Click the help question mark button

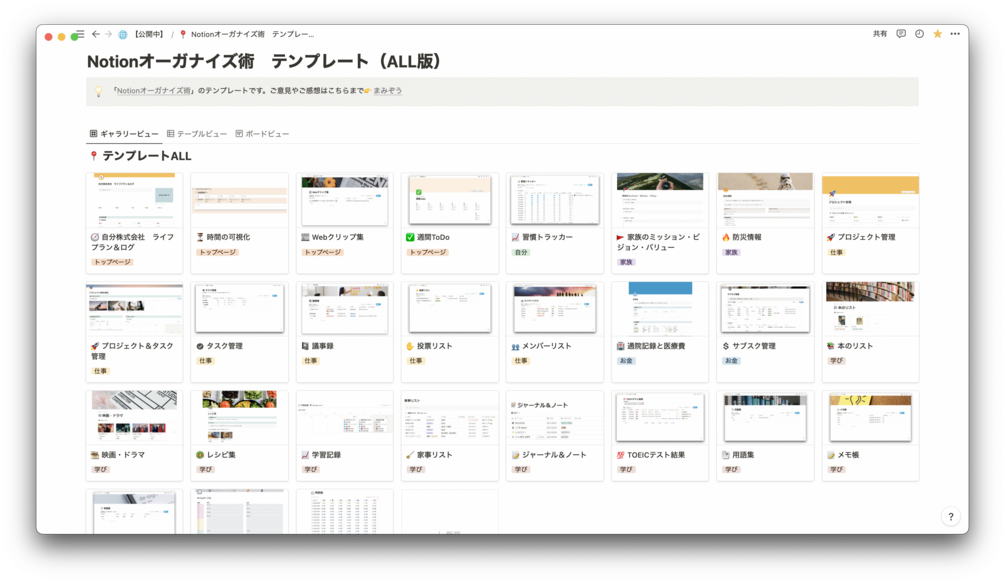coord(951,516)
